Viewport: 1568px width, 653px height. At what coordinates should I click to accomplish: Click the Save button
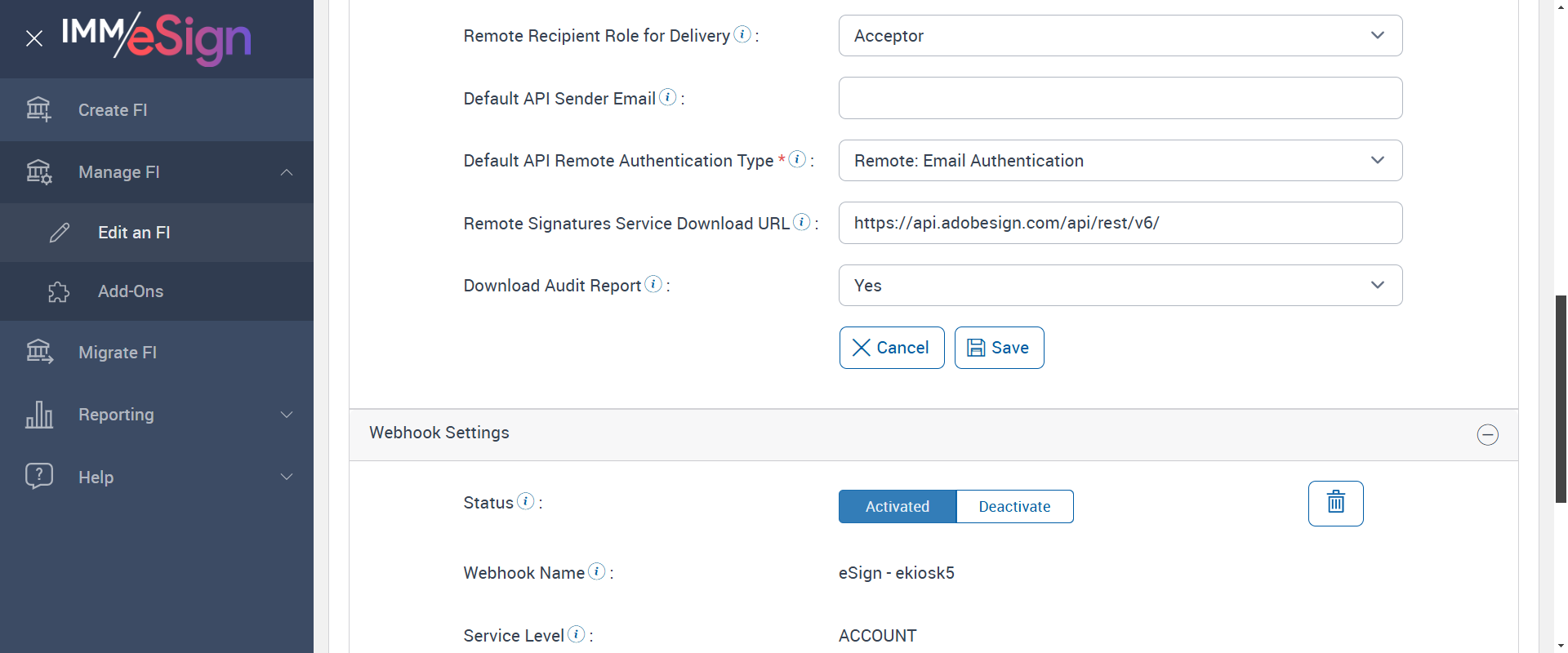point(999,348)
